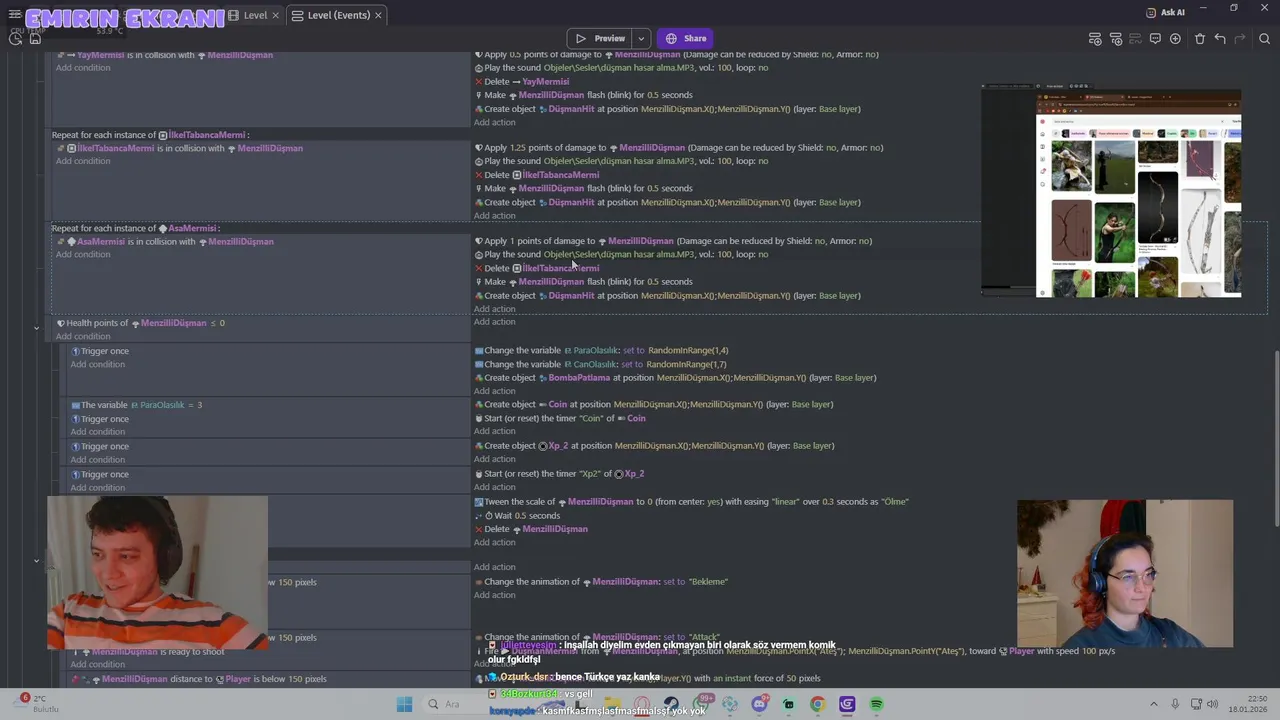
Task: Add condition under AsaMermisi collision condition
Action: pos(83,254)
